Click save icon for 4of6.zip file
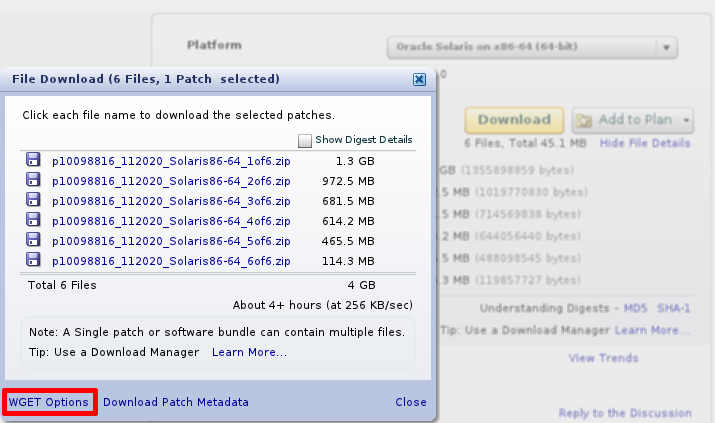Screen dimensions: 715x423 click(33, 220)
